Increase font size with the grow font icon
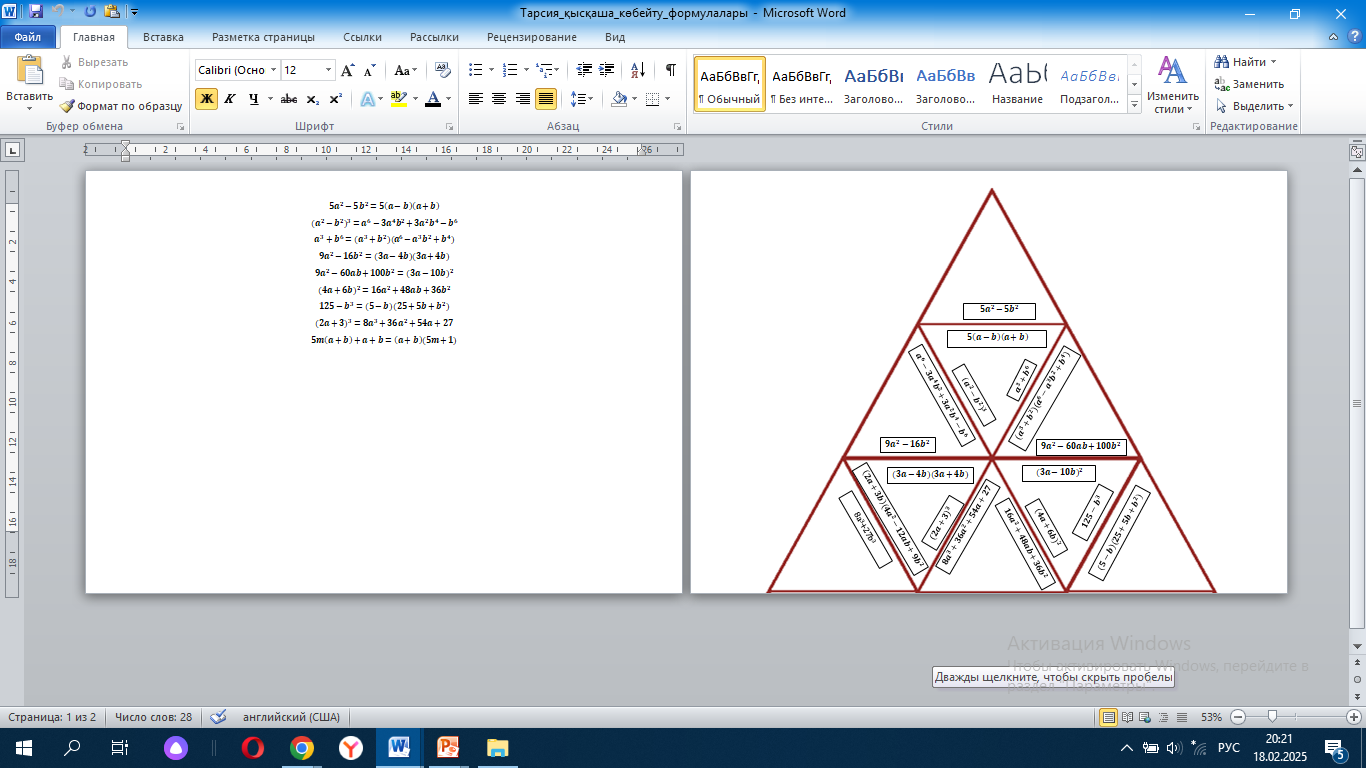The width and height of the screenshot is (1366, 768). (348, 70)
